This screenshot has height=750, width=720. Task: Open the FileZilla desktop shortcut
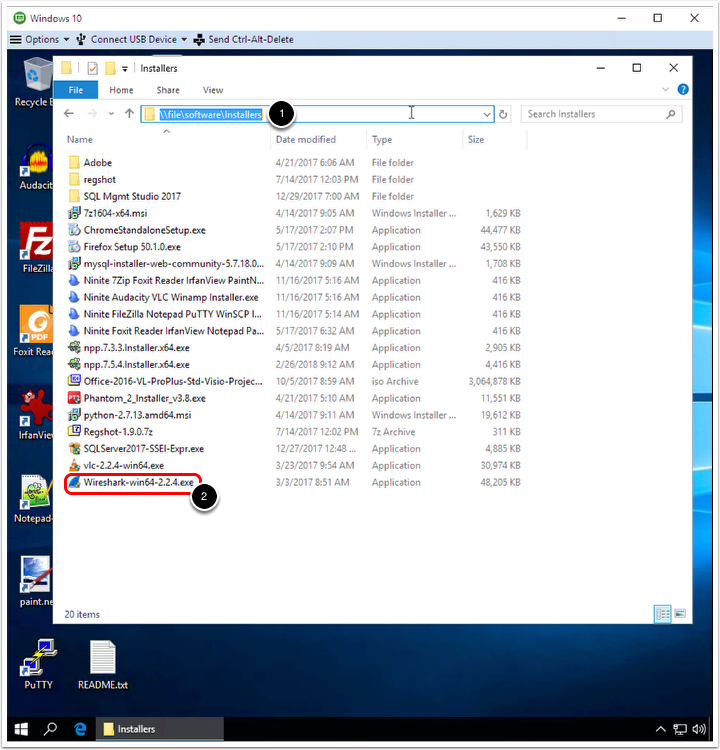[x=37, y=247]
